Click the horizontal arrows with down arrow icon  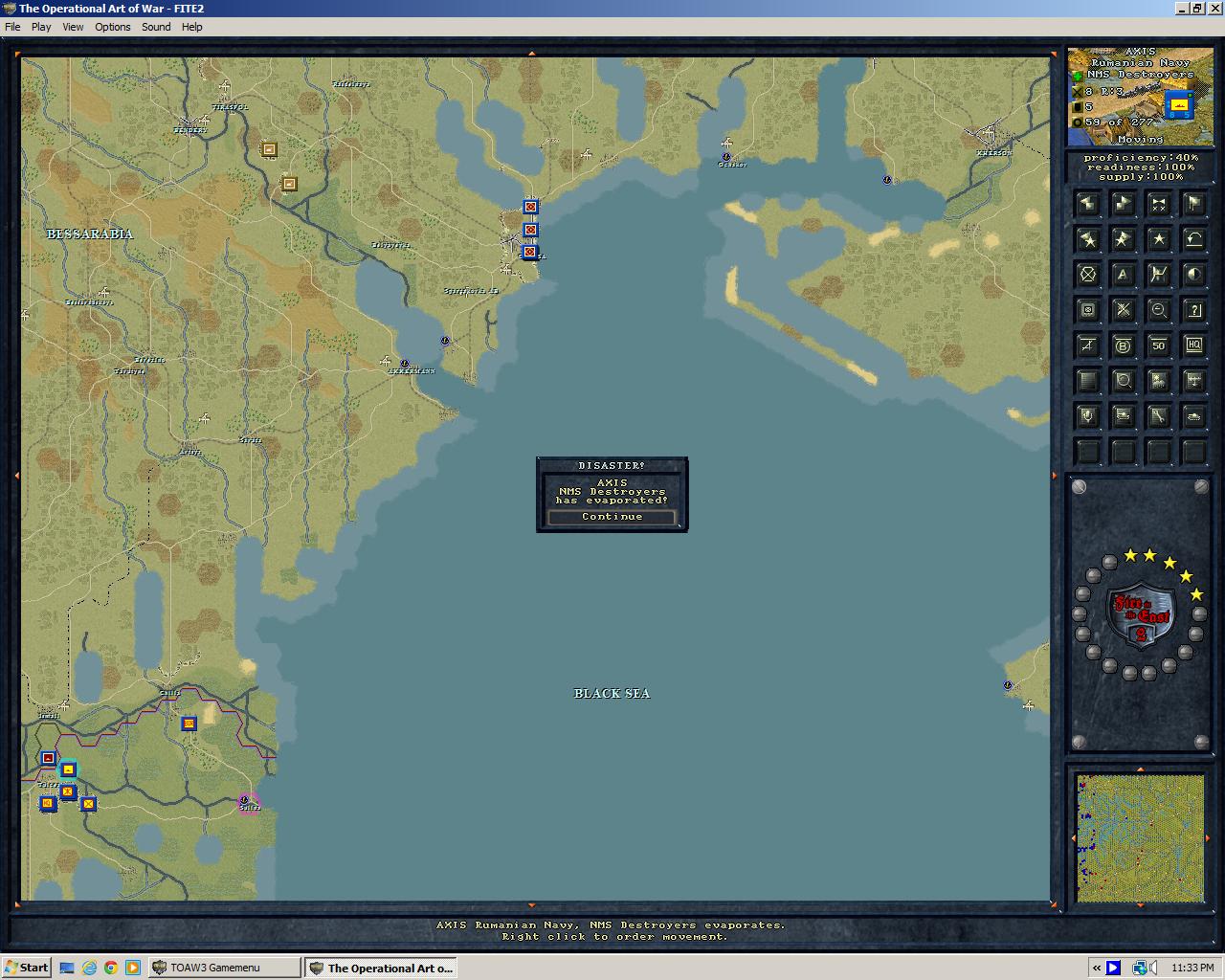coord(1193,381)
